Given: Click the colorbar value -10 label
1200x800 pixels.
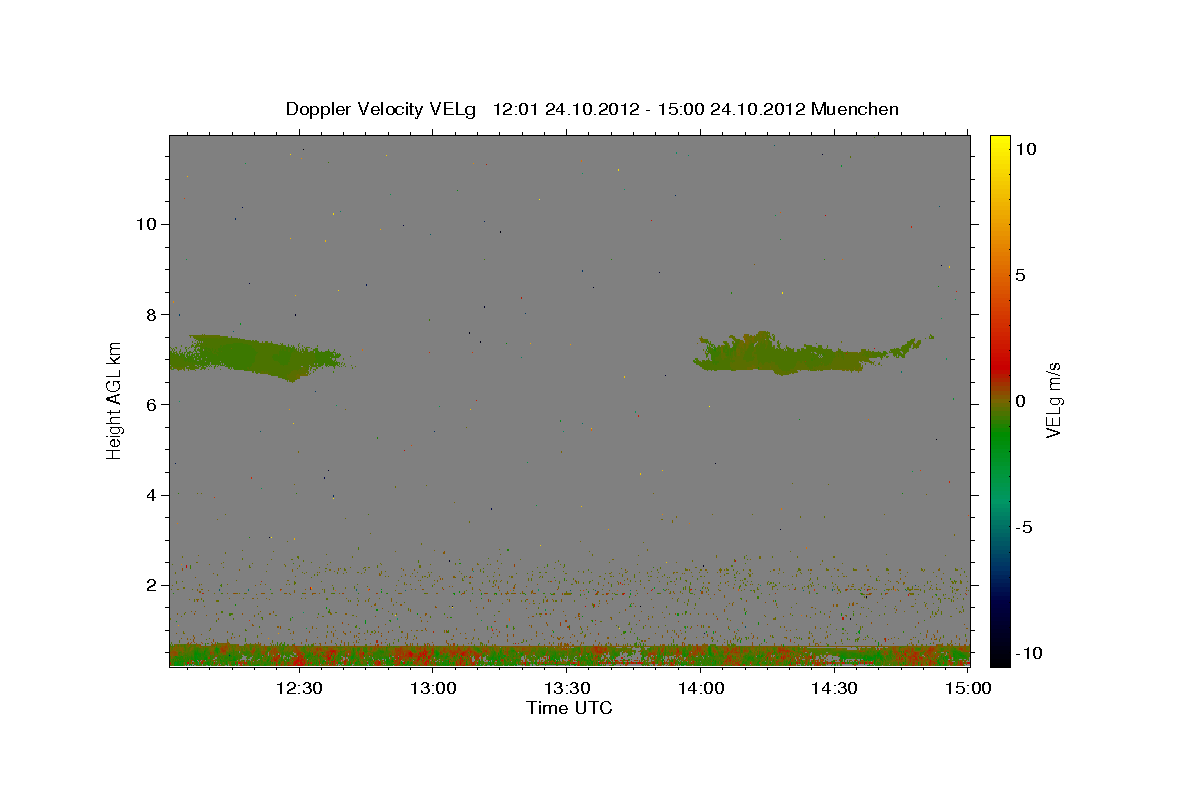Looking at the screenshot, I should [1027, 653].
